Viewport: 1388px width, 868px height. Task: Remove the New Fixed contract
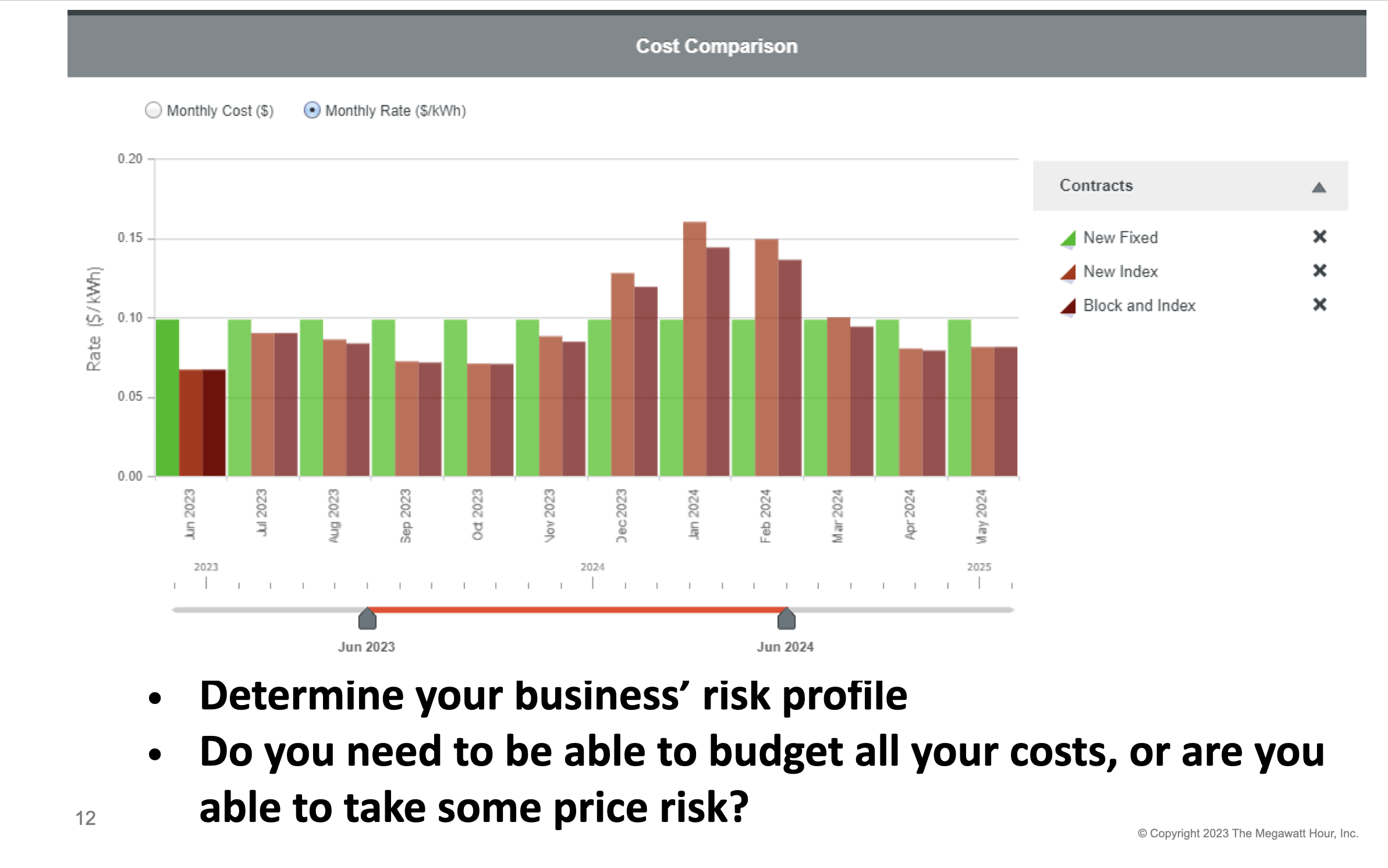[x=1319, y=237]
